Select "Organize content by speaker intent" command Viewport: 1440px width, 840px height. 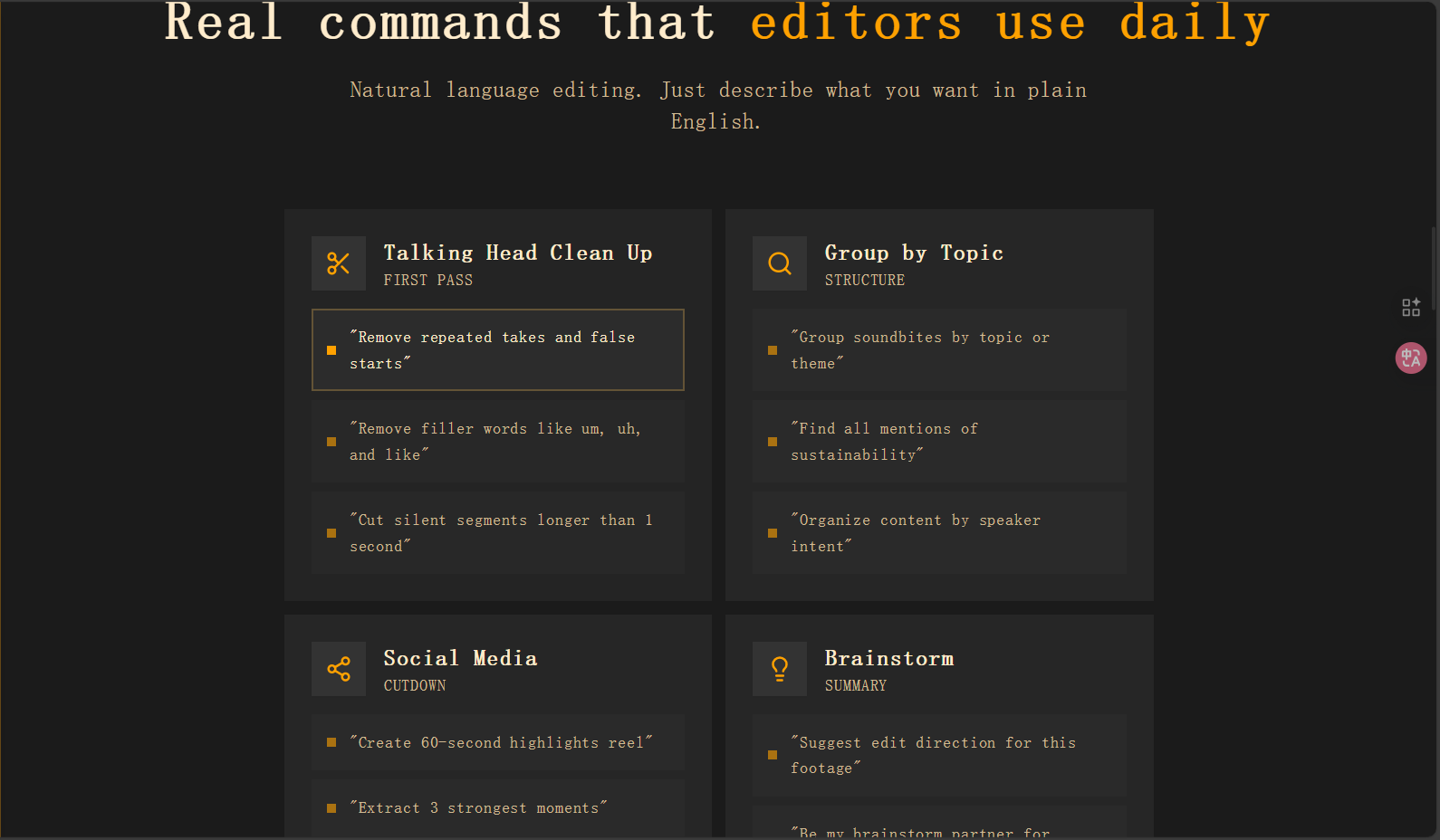(939, 533)
